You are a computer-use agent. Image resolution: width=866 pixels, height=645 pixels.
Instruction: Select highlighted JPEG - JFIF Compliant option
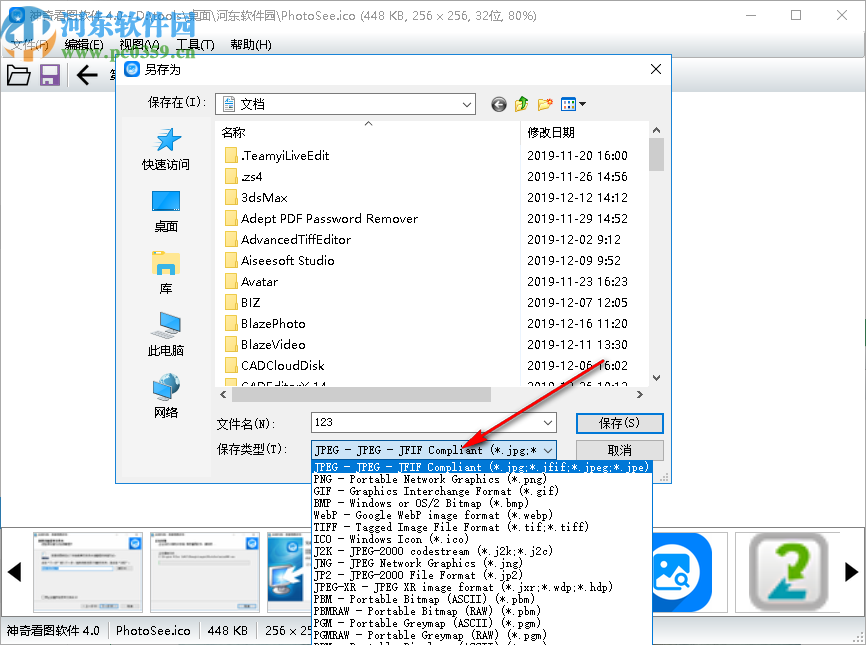482,467
